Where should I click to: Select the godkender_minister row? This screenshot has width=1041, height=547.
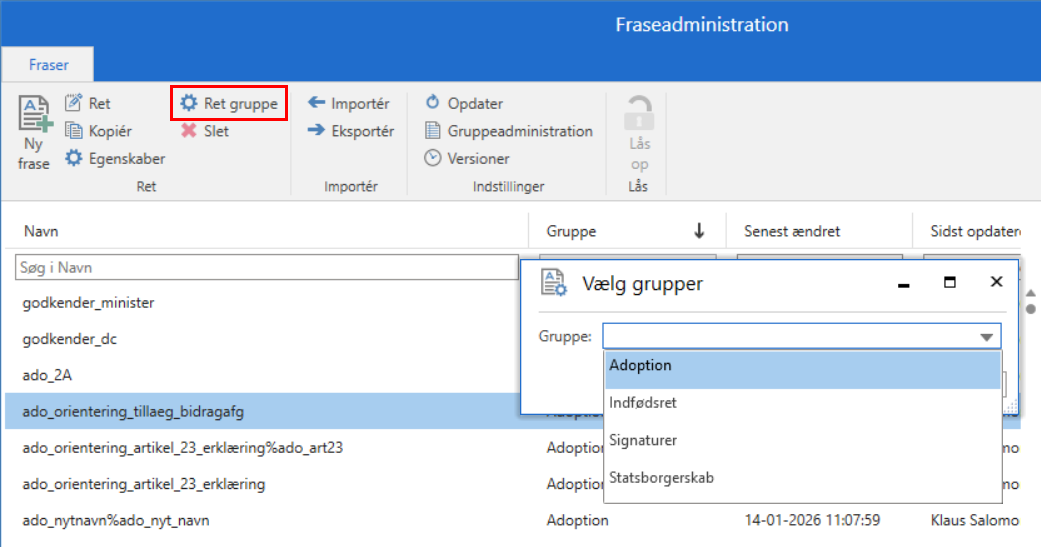click(x=90, y=302)
